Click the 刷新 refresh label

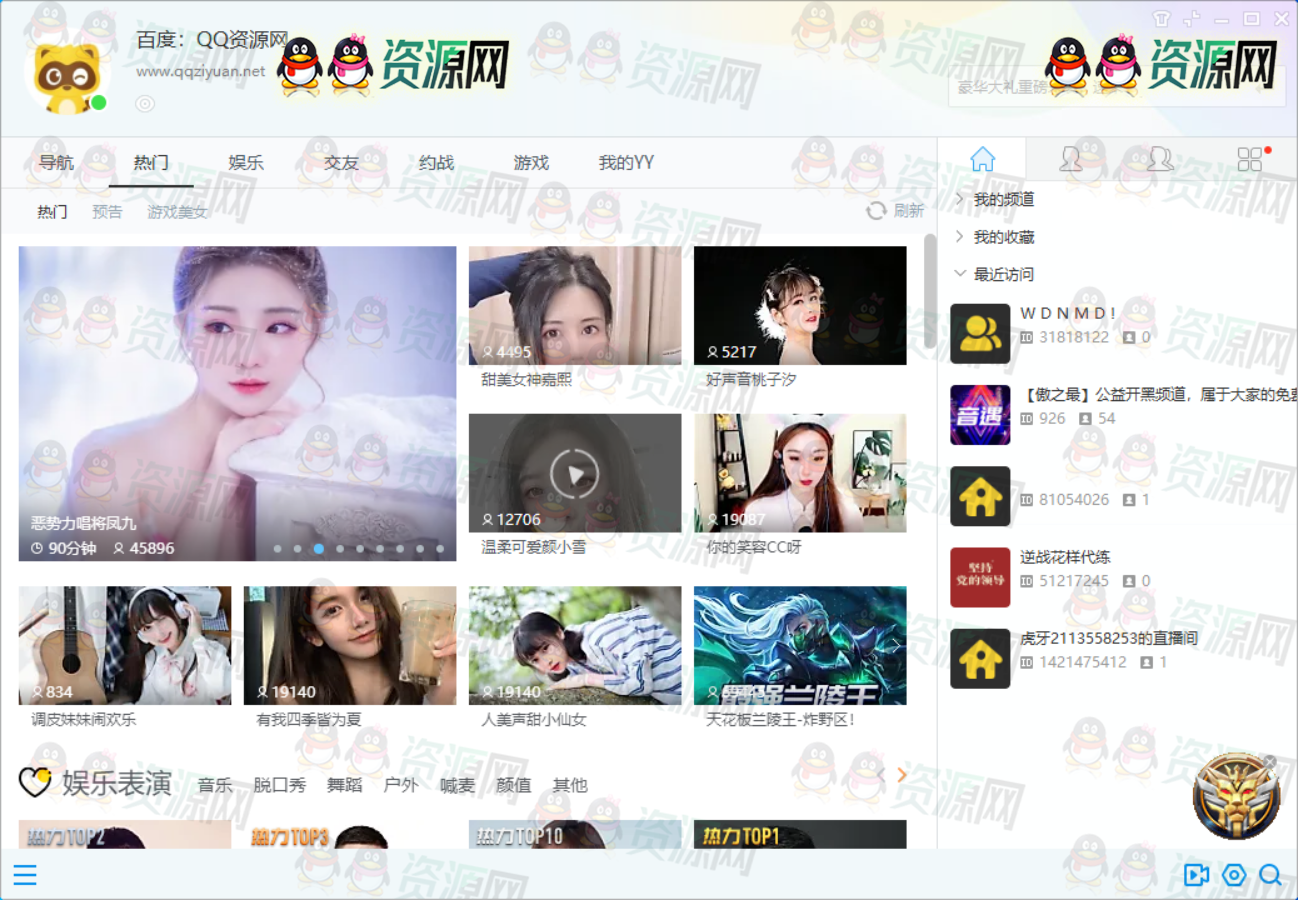point(909,211)
